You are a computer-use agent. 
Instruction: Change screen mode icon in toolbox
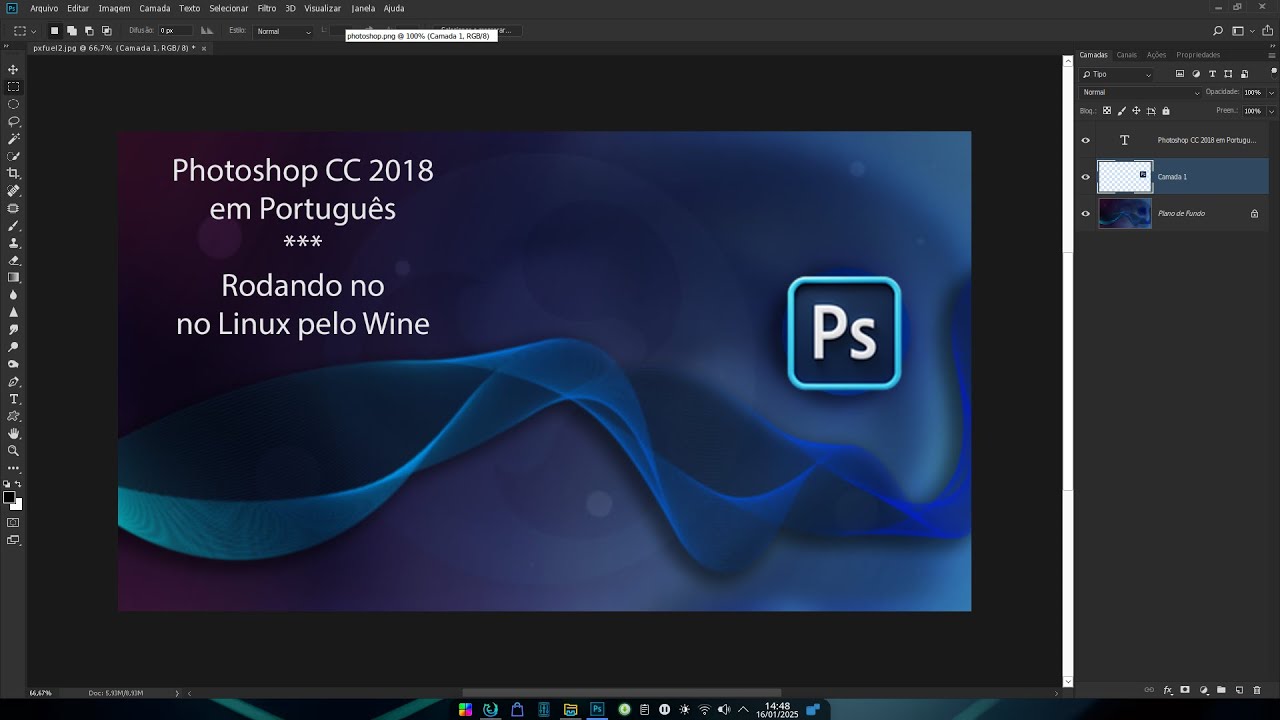click(x=13, y=540)
